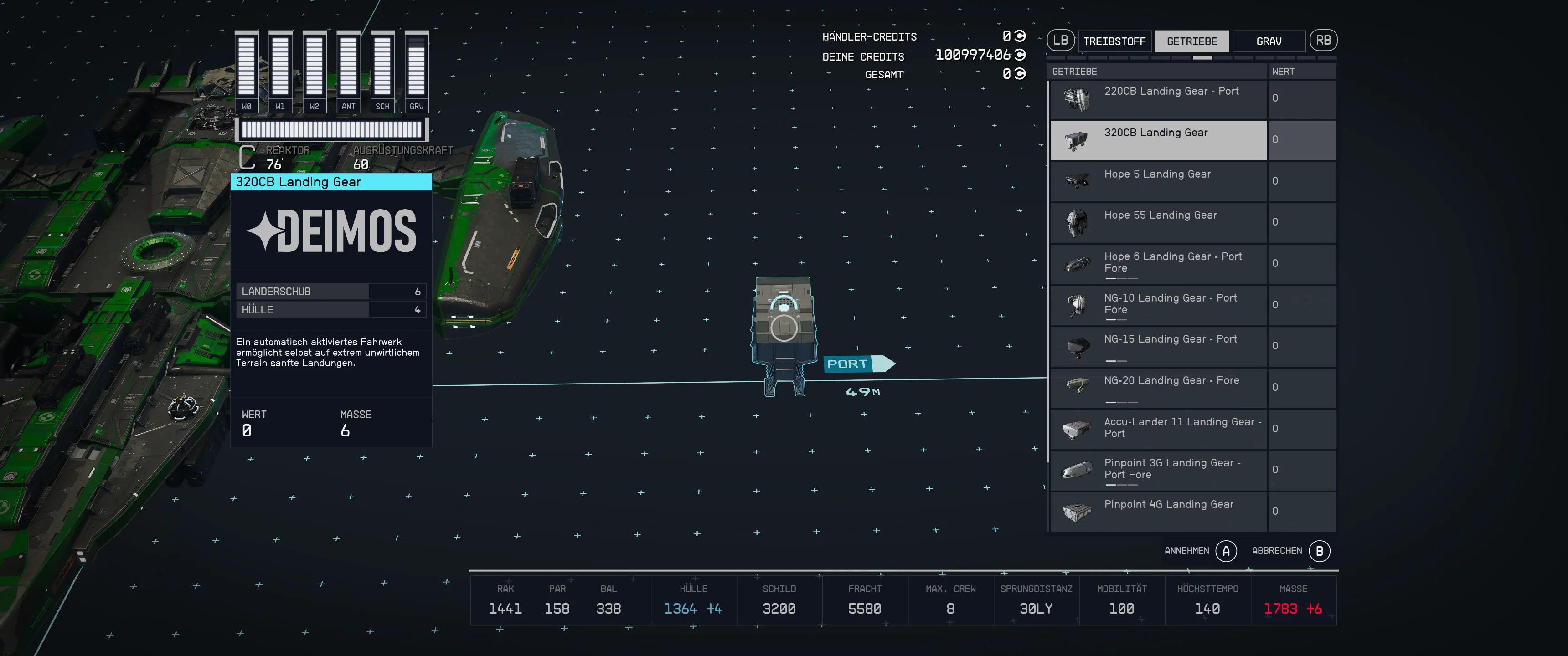This screenshot has width=1568, height=656.
Task: Click the Mobilität stat value 100
Action: (1121, 609)
